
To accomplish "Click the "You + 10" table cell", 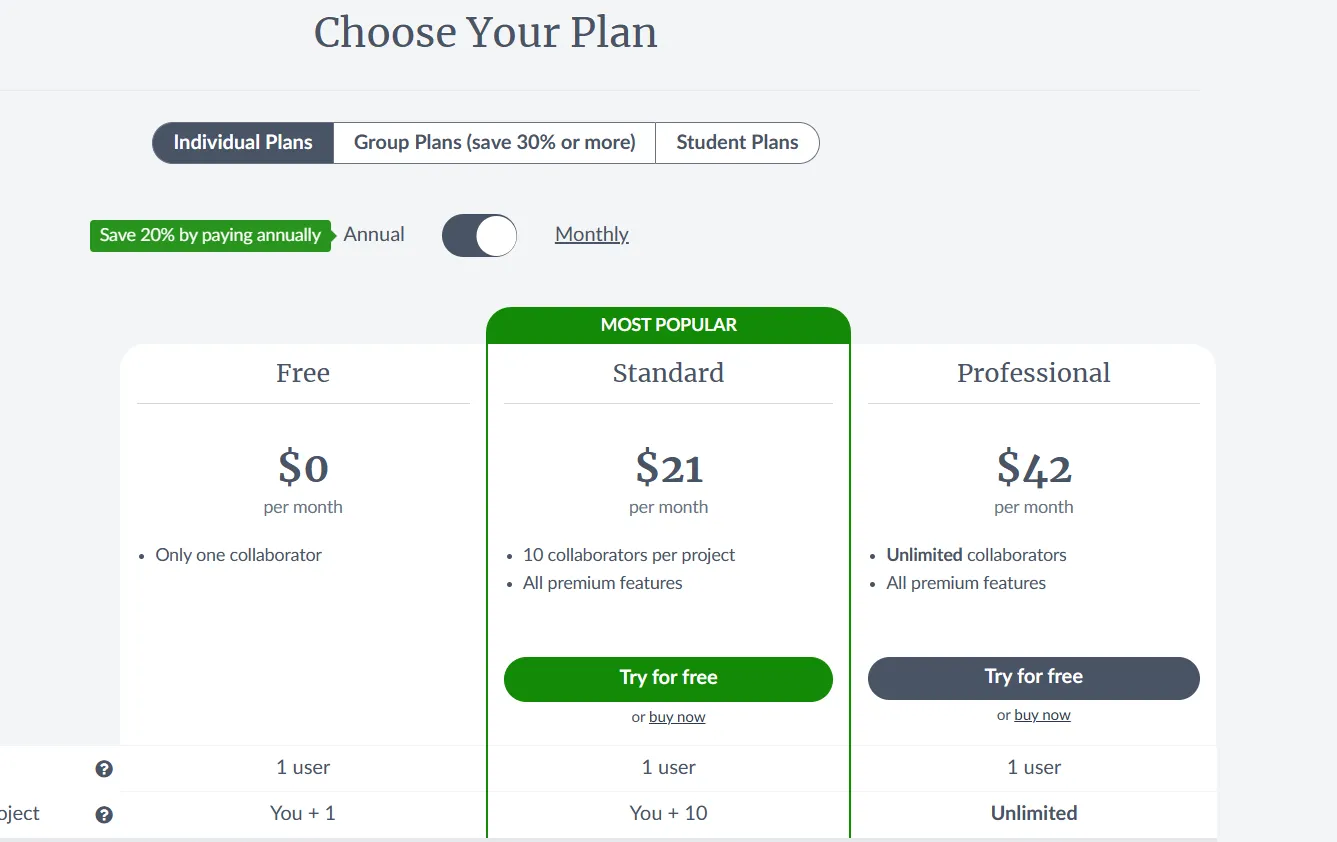I will coord(668,813).
